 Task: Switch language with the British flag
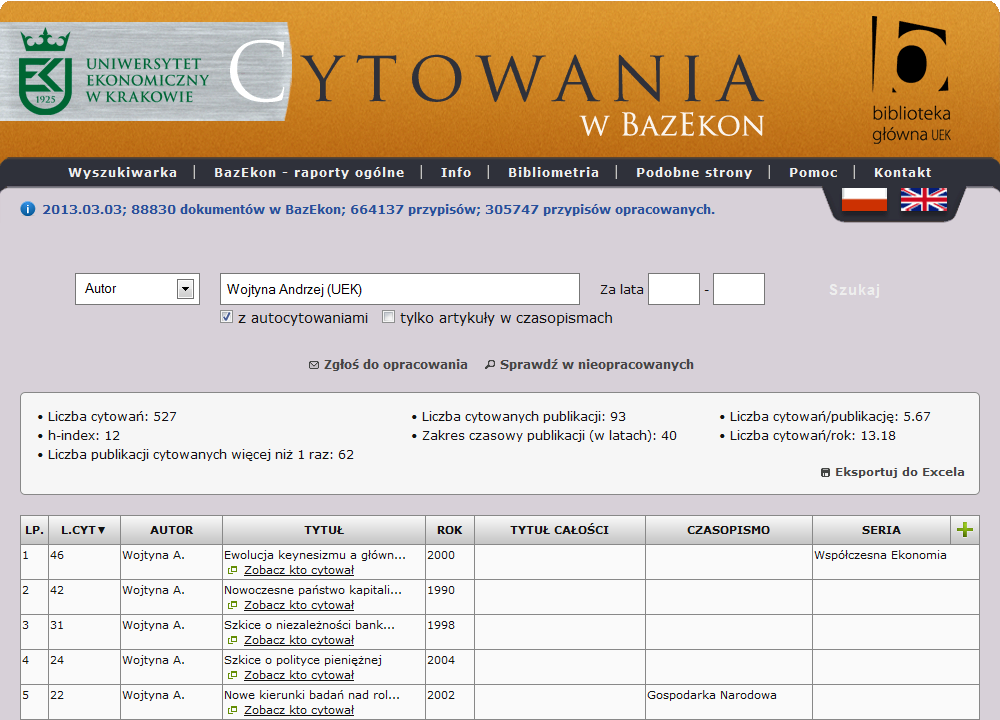(923, 200)
